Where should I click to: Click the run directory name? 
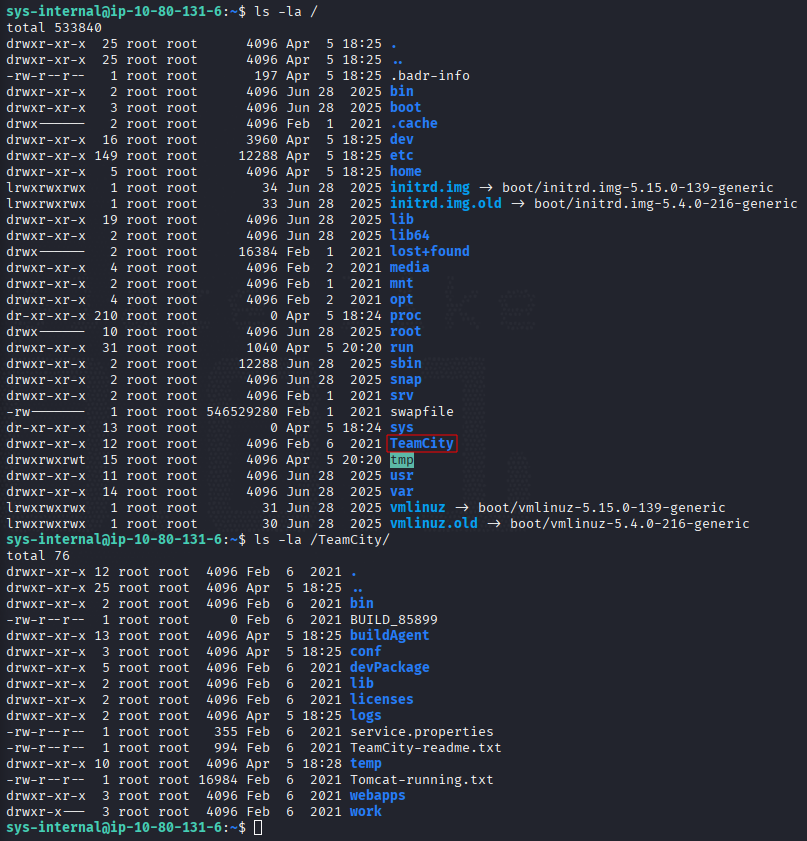402,348
